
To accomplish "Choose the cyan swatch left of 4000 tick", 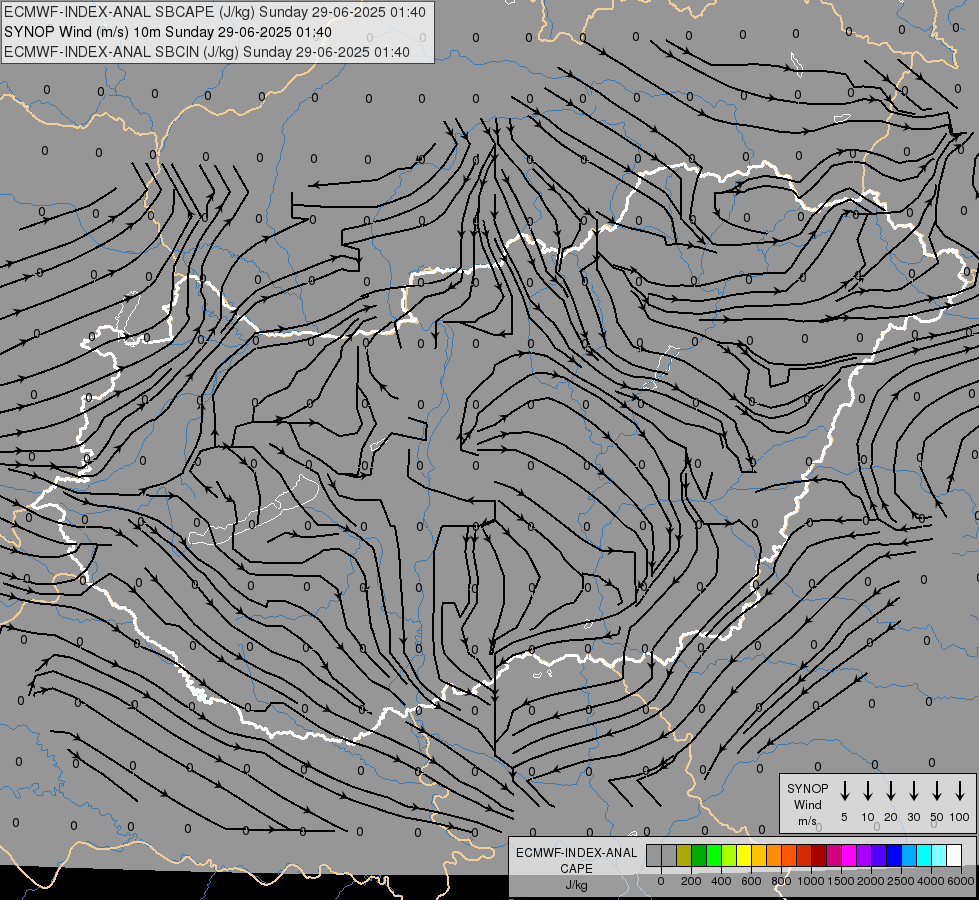I will click(x=925, y=855).
